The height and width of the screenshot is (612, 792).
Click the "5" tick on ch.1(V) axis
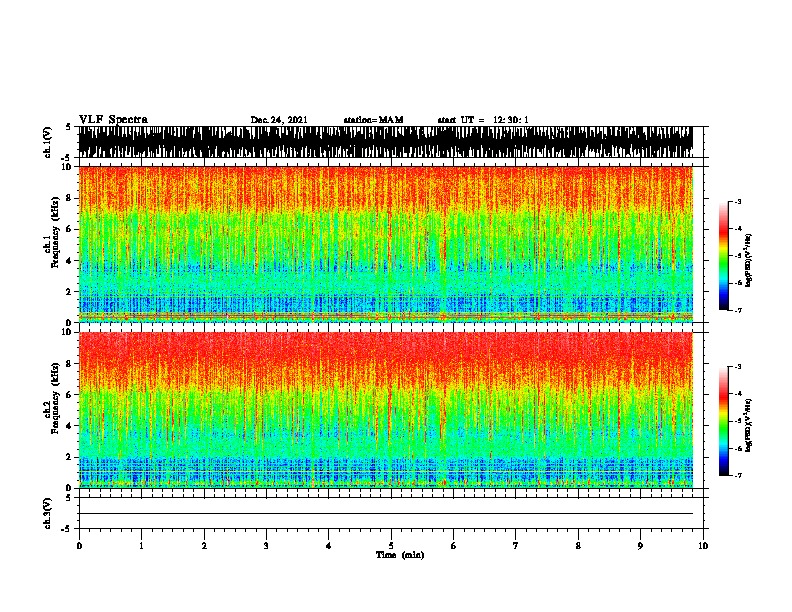click(69, 127)
